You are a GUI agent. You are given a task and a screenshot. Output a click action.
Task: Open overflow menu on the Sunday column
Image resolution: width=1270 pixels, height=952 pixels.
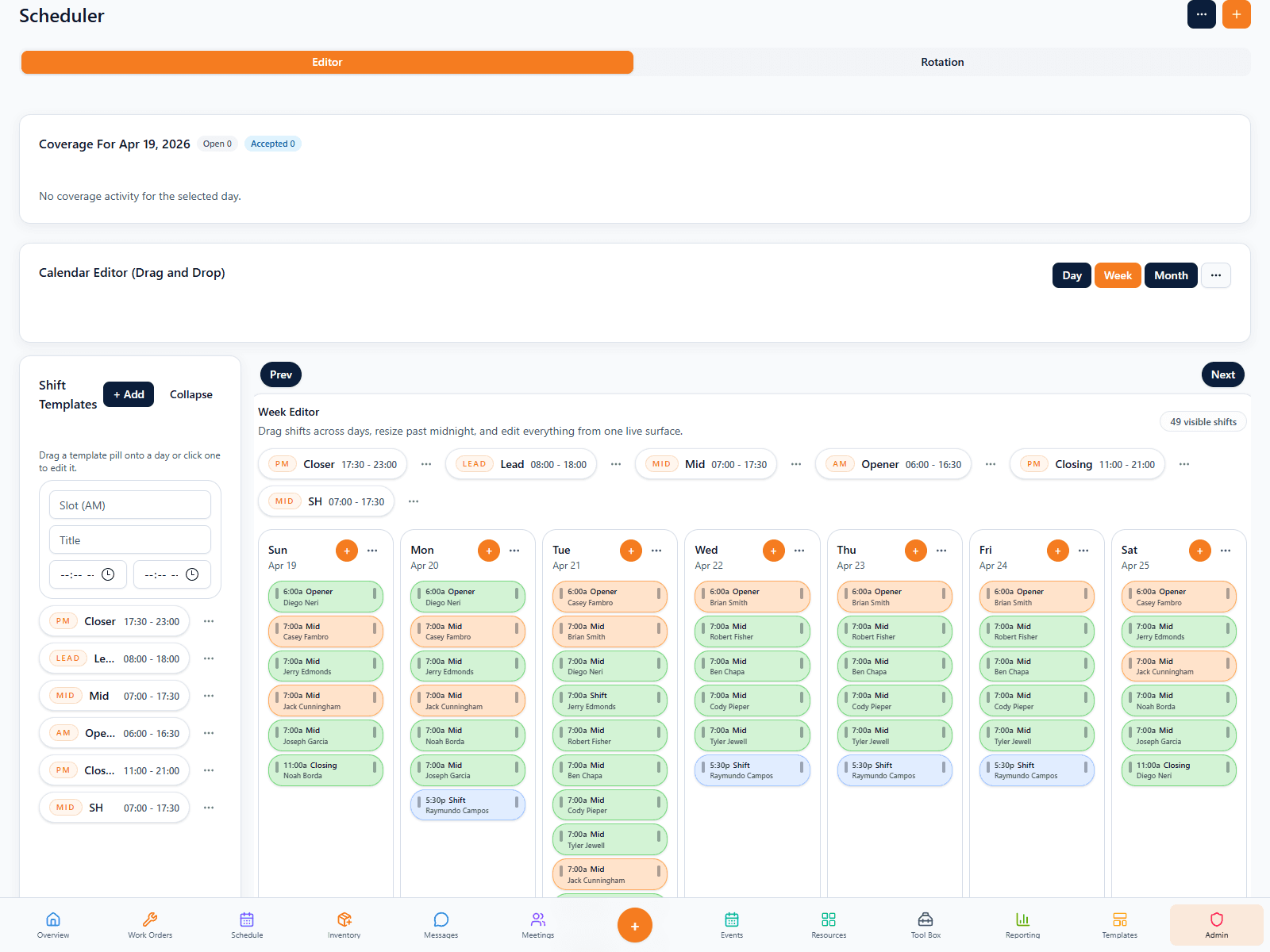click(374, 550)
